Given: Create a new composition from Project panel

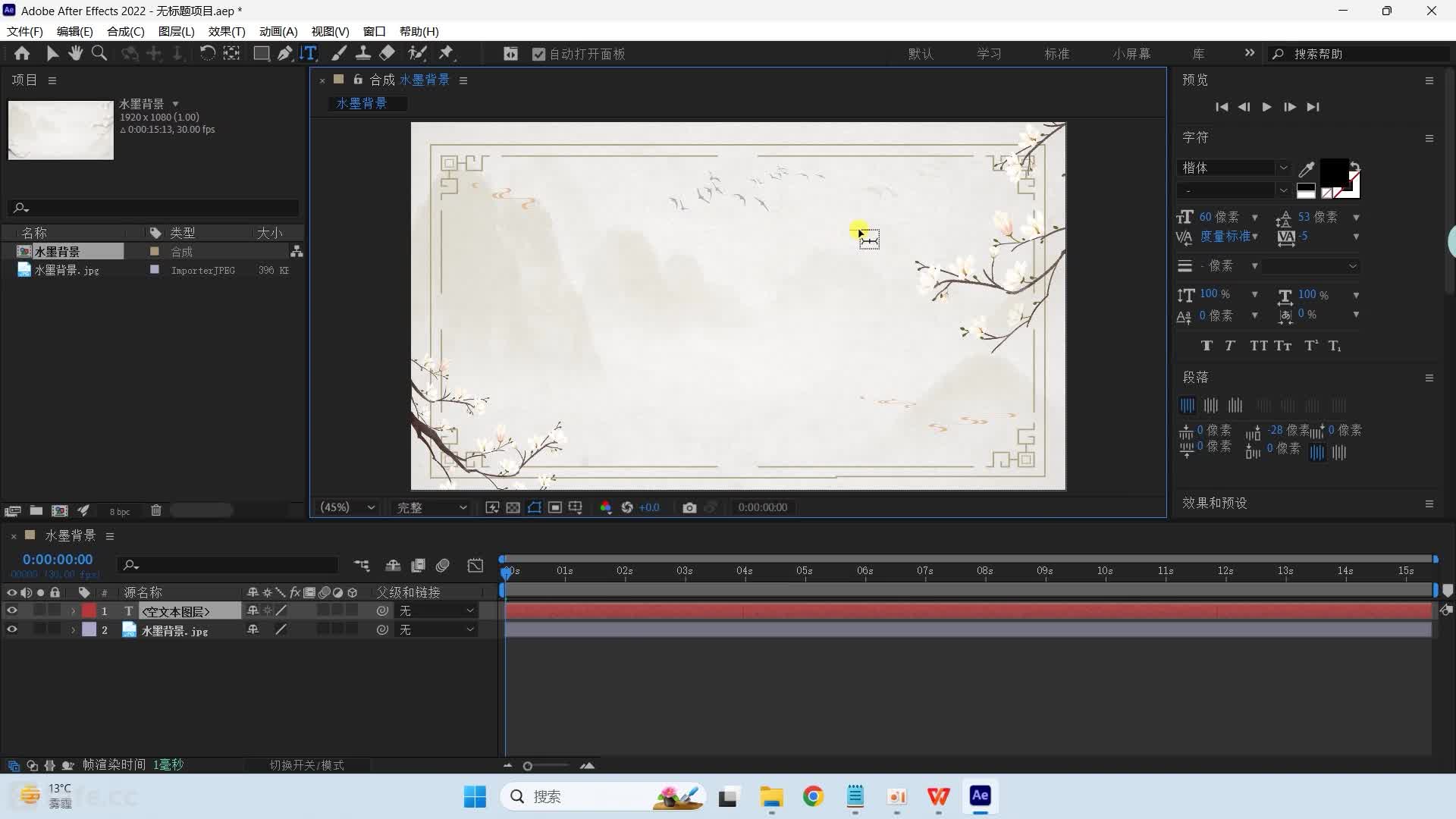Looking at the screenshot, I should click(60, 510).
